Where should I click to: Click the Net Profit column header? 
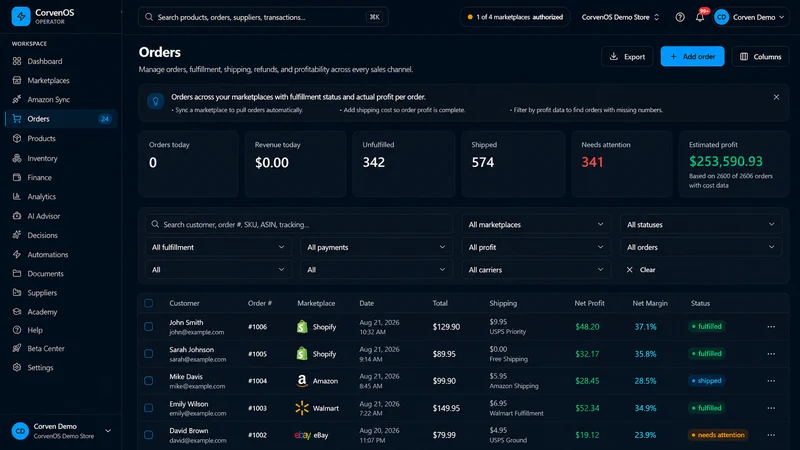589,303
